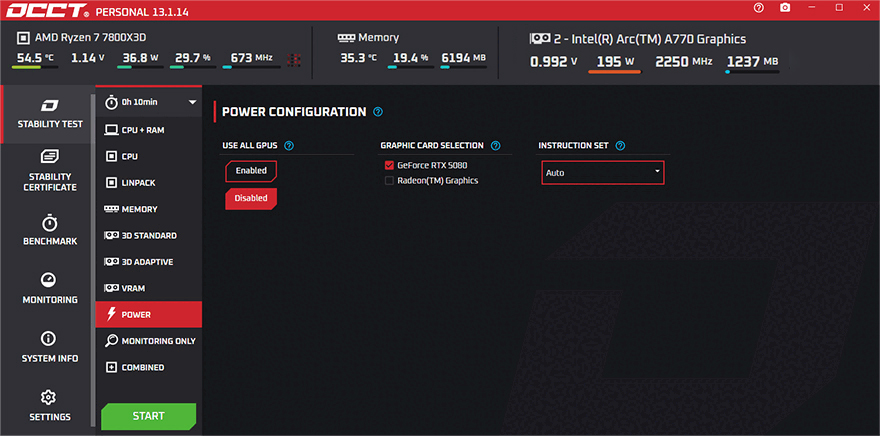Click the CPU clock 673 MHz reading
The image size is (880, 436).
click(251, 58)
